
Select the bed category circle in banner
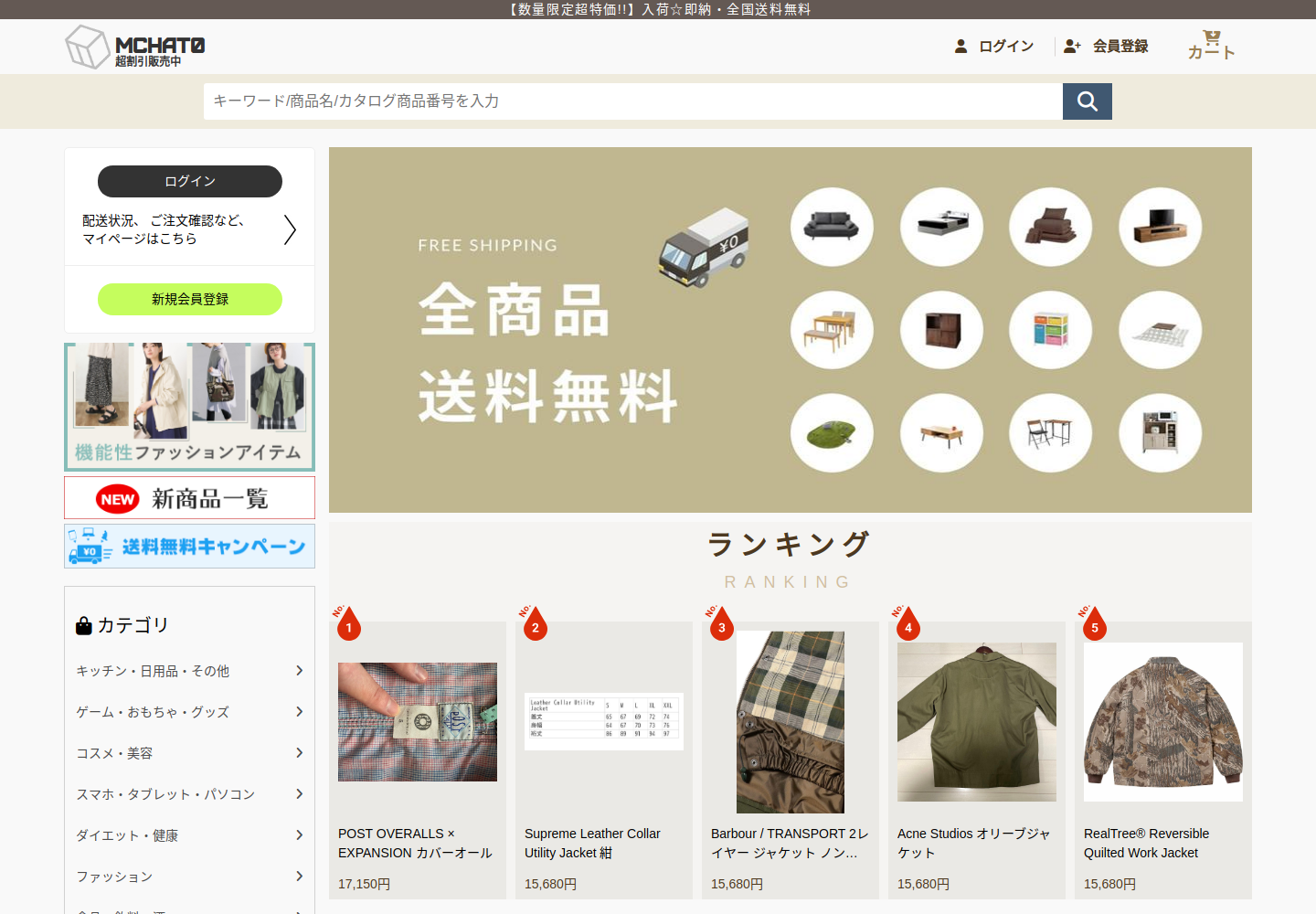click(941, 227)
